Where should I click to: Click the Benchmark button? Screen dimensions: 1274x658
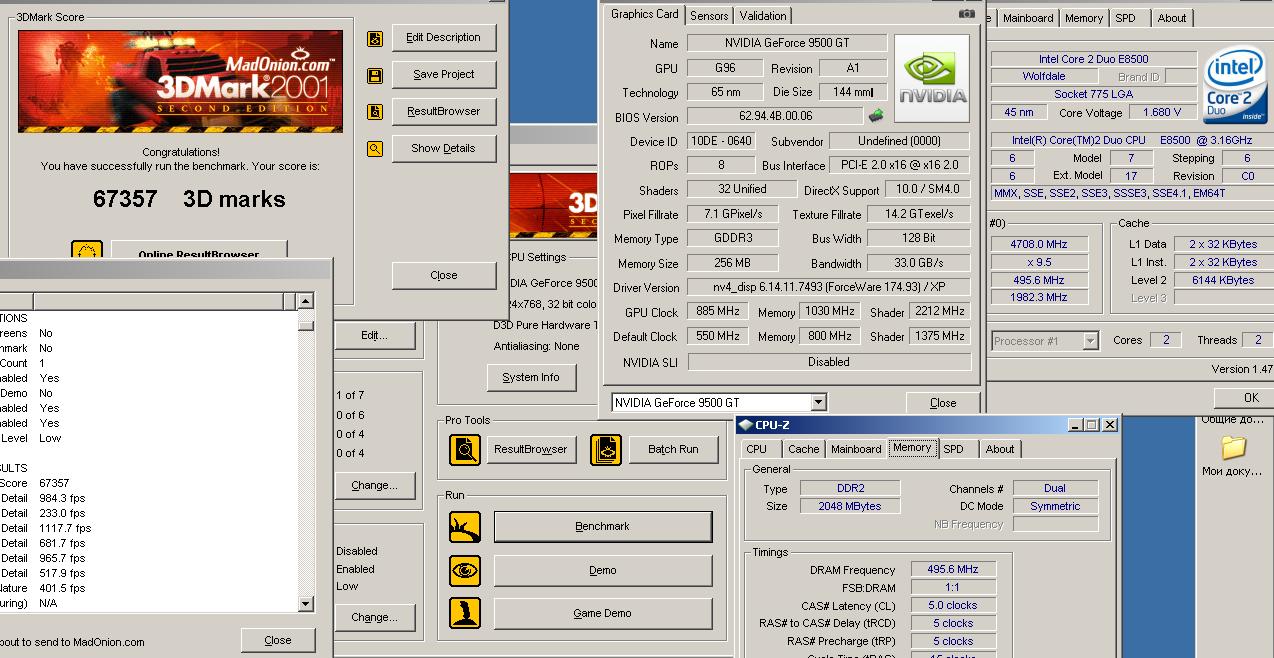click(x=603, y=527)
